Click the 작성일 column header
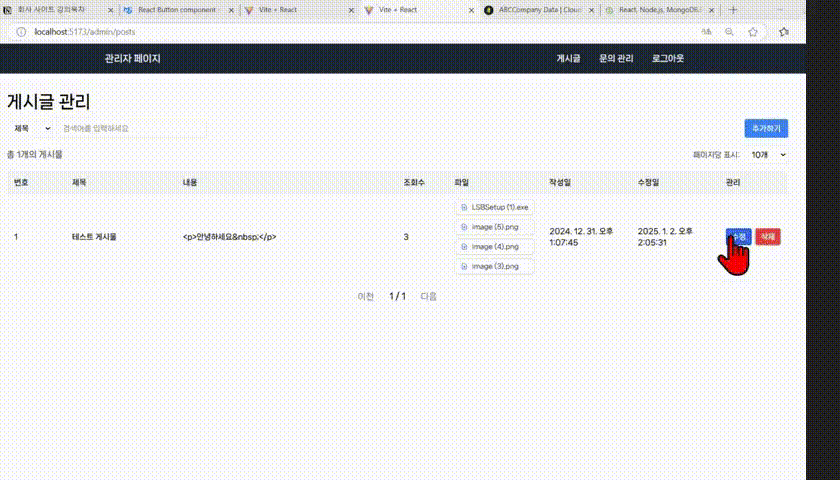The image size is (840, 480). (560, 183)
